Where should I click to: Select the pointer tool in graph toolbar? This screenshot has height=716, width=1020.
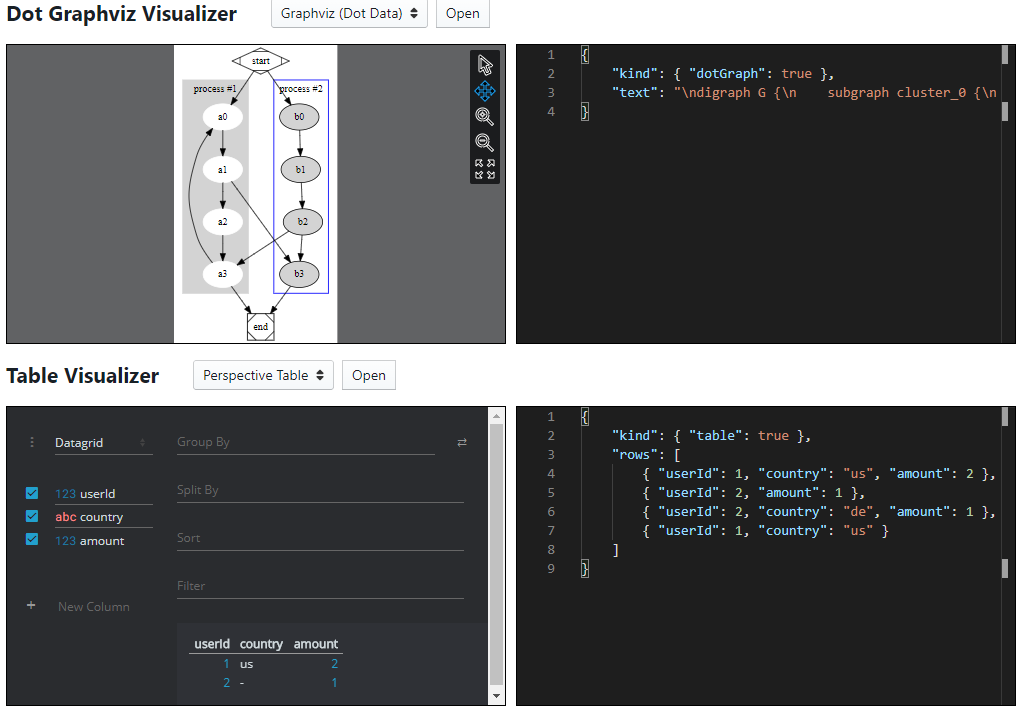[x=485, y=65]
